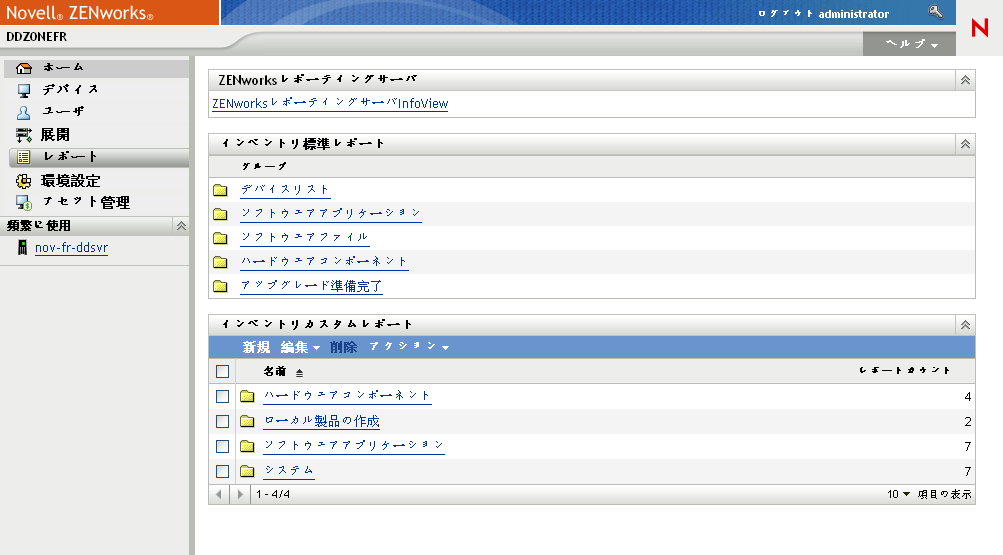Select 環境設定 in the sidebar menu

[70, 181]
